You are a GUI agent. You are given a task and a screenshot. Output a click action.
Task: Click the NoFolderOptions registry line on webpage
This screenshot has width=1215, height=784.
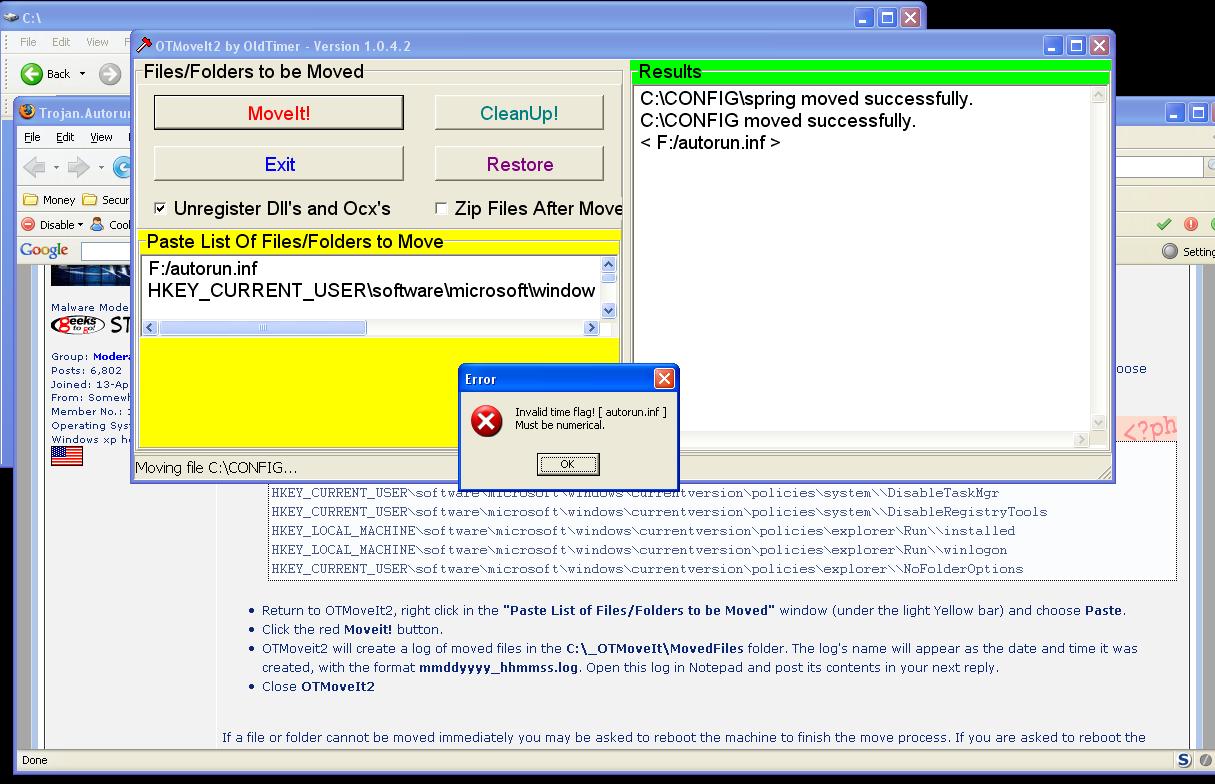pos(647,569)
